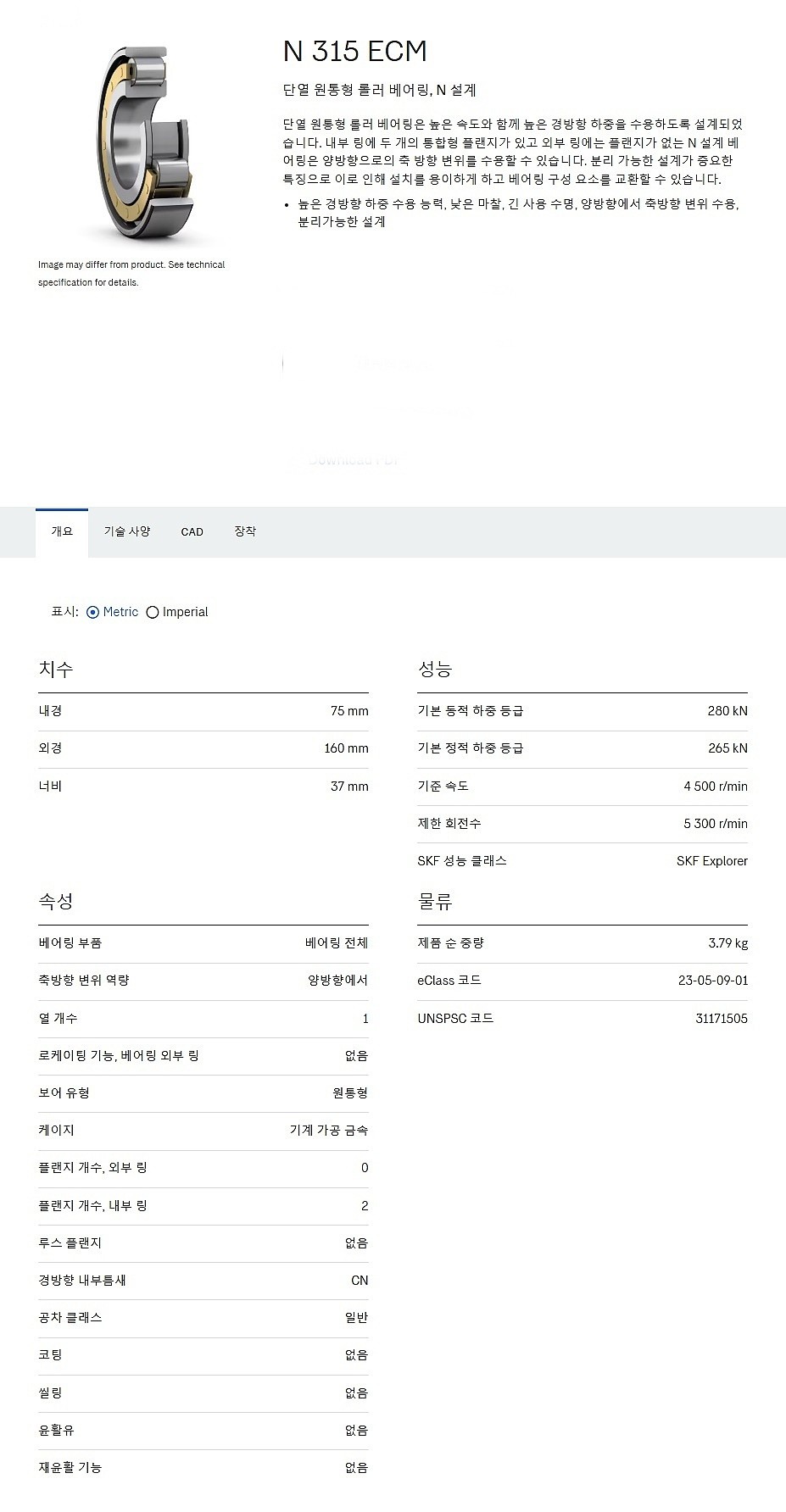
Task: Click the 물류 section heading
Action: click(435, 902)
